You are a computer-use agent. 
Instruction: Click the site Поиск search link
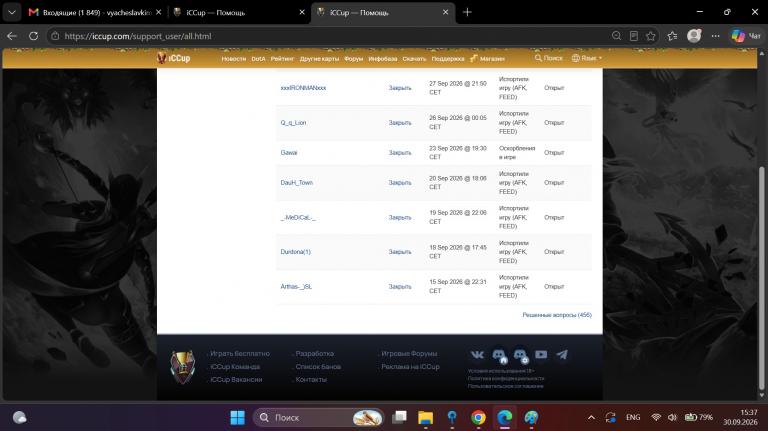pos(549,58)
